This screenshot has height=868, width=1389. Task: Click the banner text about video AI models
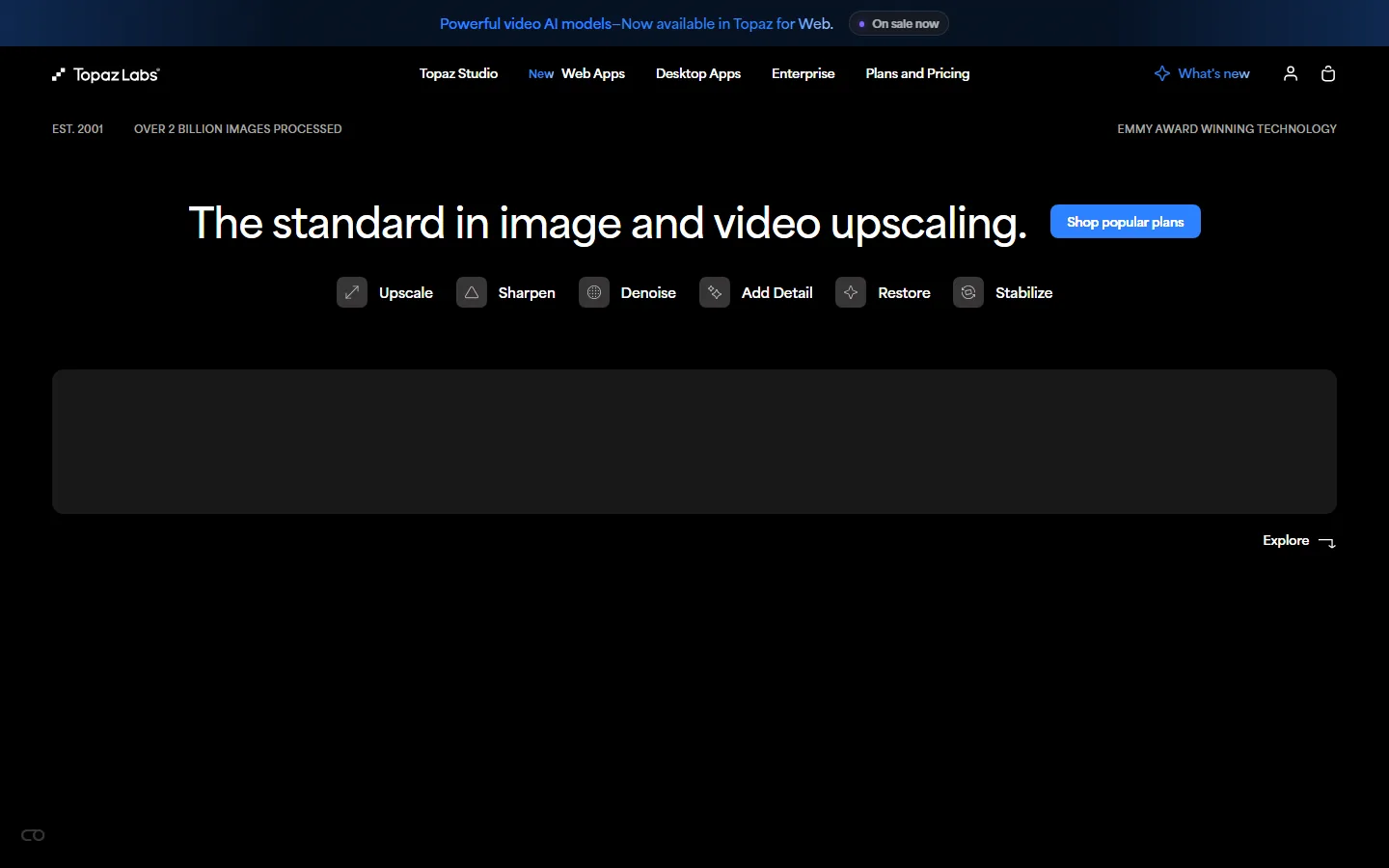(637, 23)
